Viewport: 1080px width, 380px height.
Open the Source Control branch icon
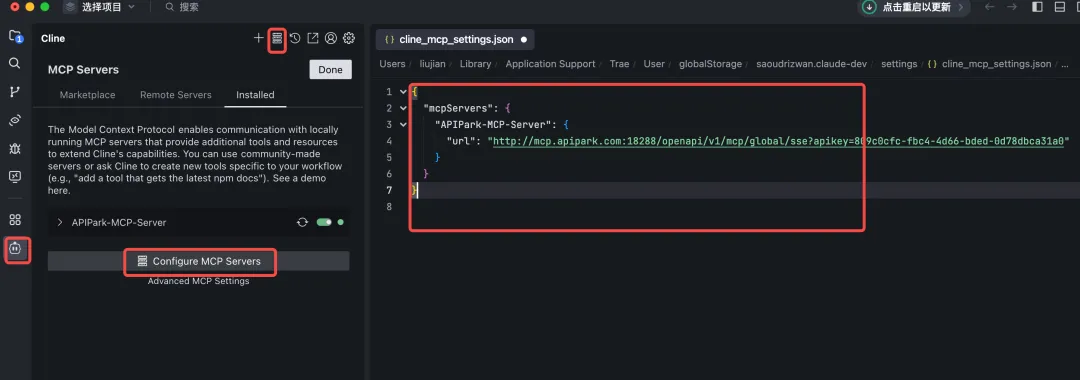pyautogui.click(x=14, y=92)
